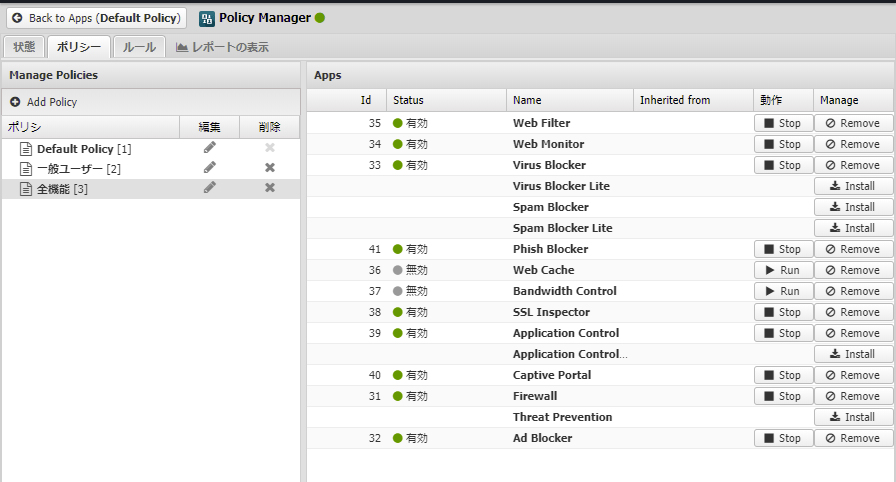Click pencil edit icon for 全機能 policy
Screen dimensions: 896x482
click(x=210, y=188)
